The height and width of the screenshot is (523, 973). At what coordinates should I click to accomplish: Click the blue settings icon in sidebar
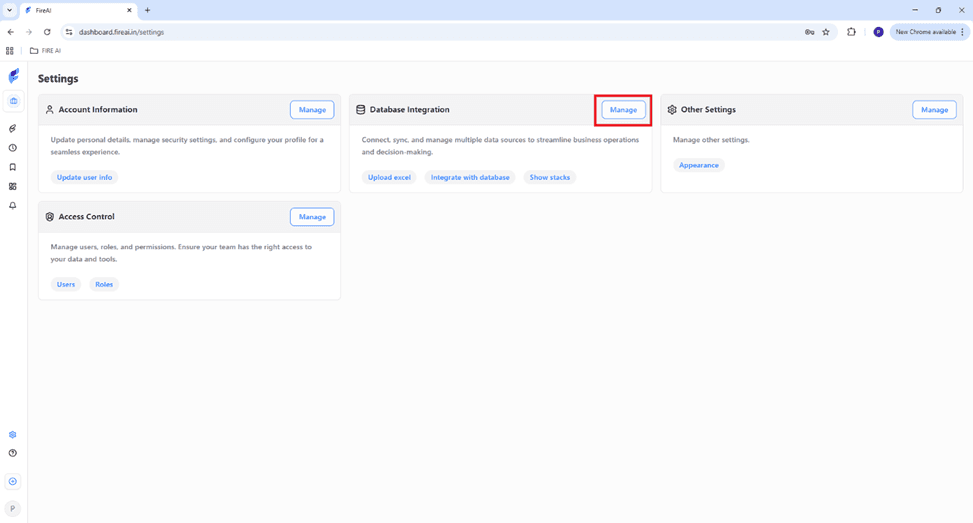click(x=13, y=435)
